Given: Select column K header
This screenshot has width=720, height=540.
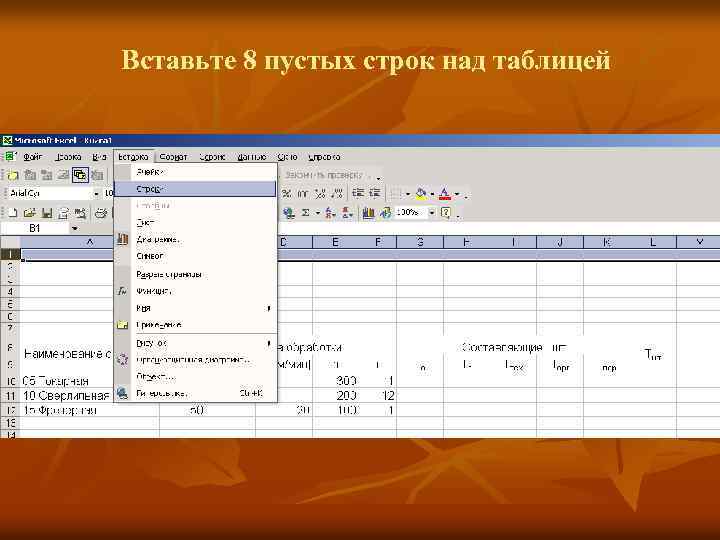Looking at the screenshot, I should click(x=607, y=242).
